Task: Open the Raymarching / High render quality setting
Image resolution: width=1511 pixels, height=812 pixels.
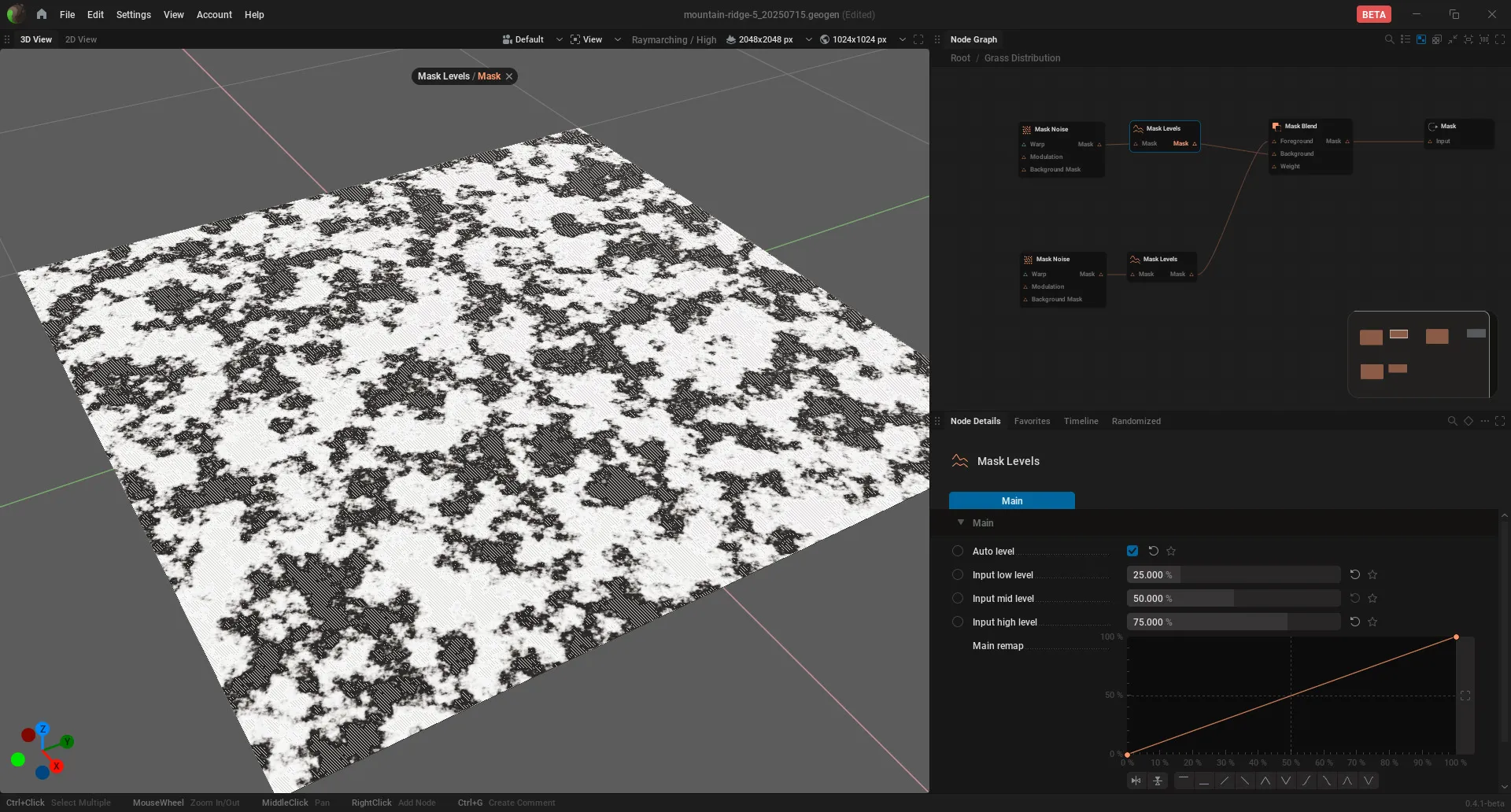Action: click(x=674, y=39)
